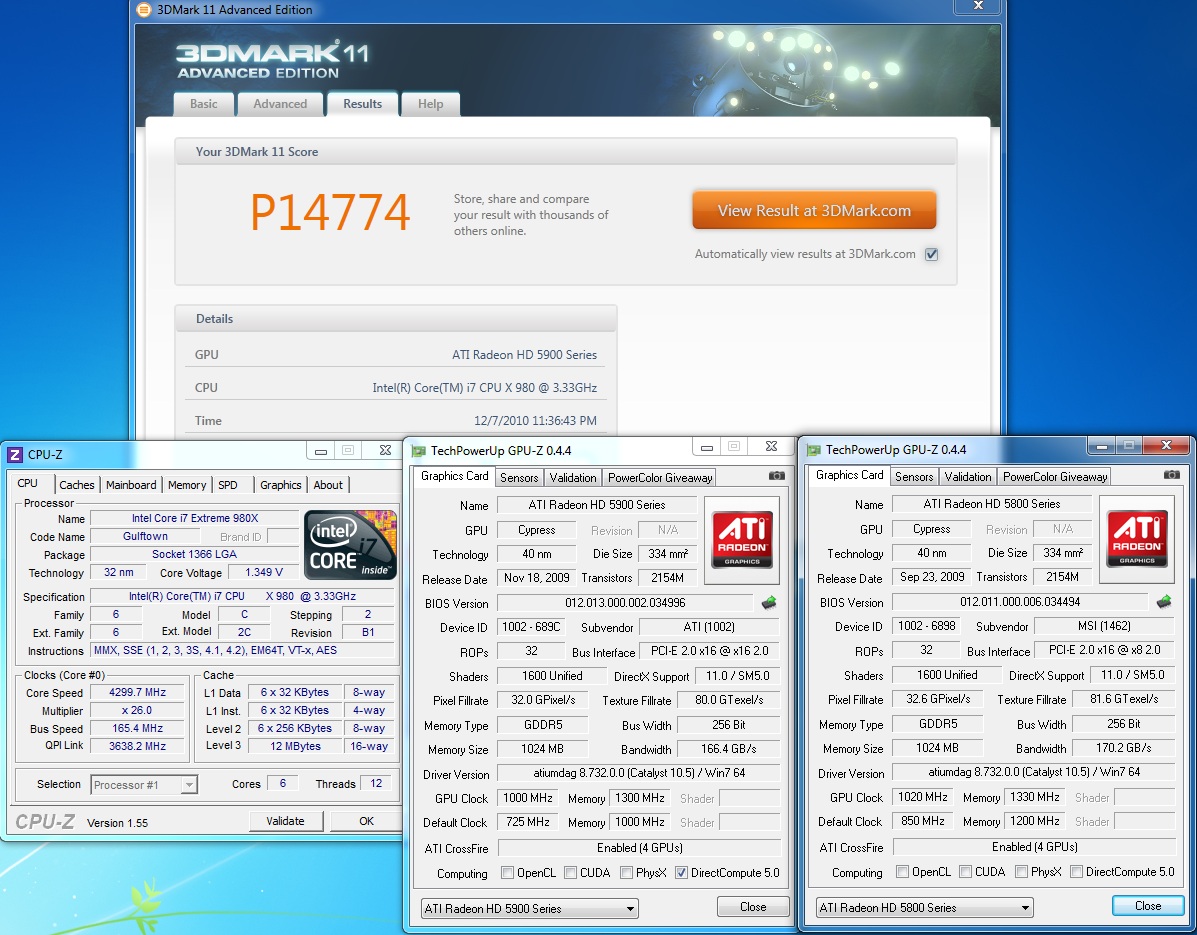Open PowerColor Giveaway tab in 5800 GPU-Z
Screen dimensions: 1197x935
click(x=1055, y=477)
